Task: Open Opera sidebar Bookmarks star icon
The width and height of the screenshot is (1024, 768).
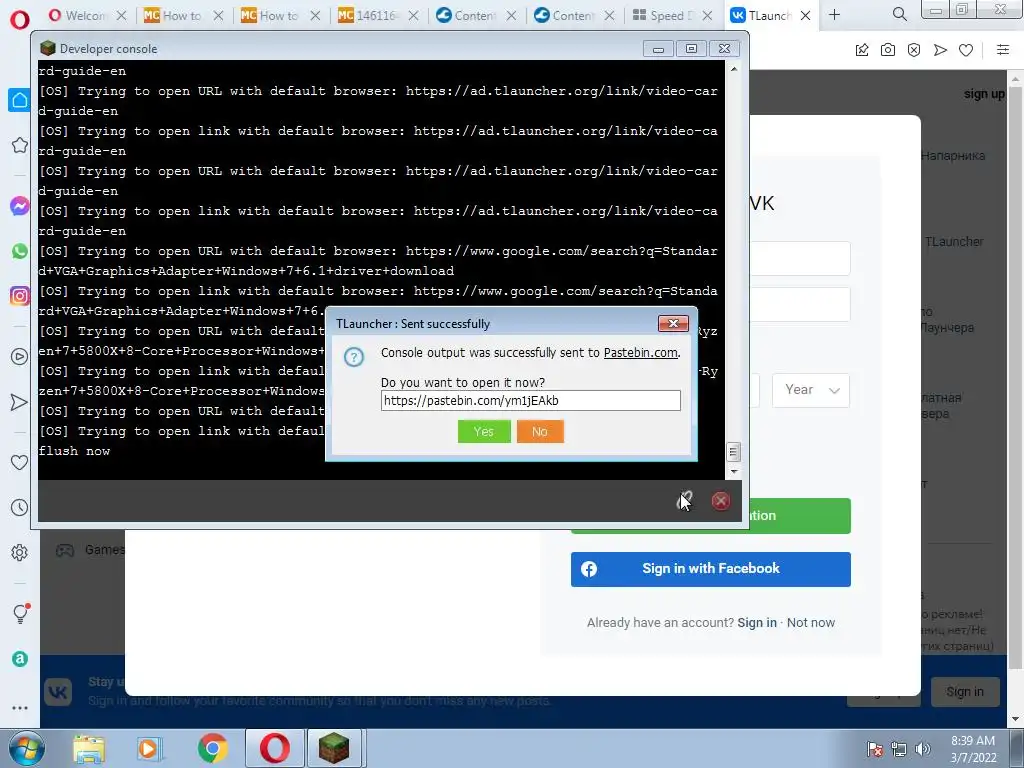Action: [x=20, y=145]
